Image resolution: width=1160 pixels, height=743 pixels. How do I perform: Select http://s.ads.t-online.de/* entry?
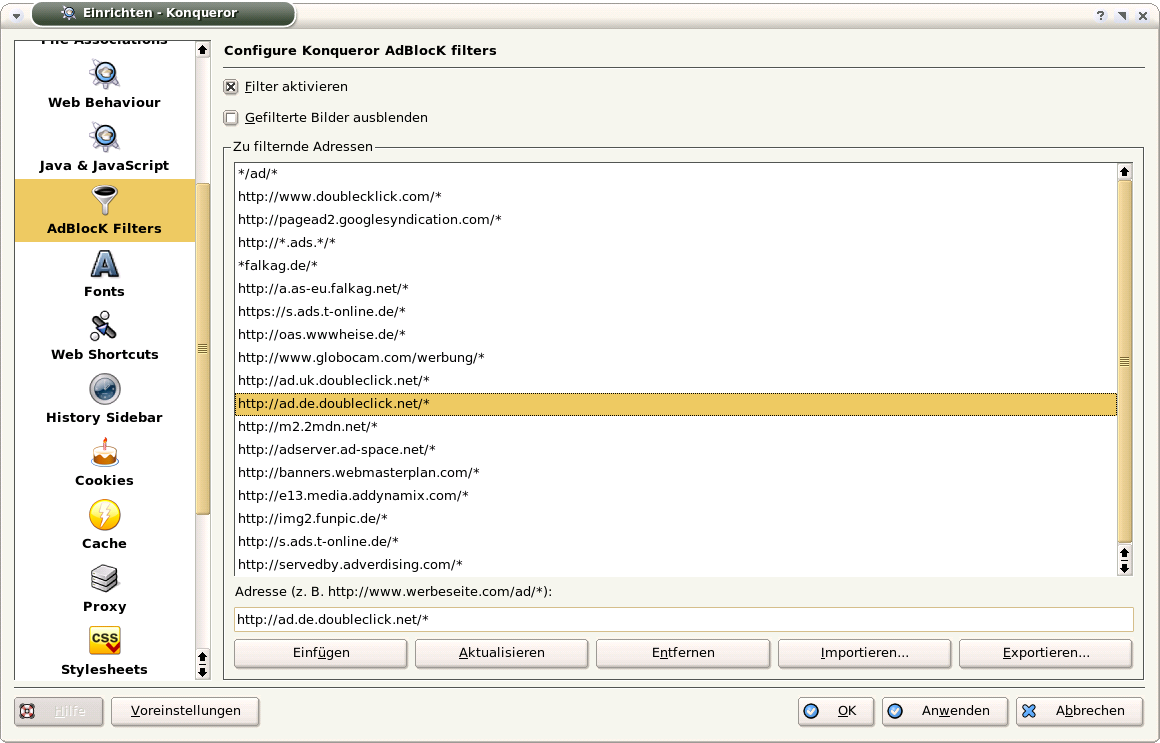675,542
